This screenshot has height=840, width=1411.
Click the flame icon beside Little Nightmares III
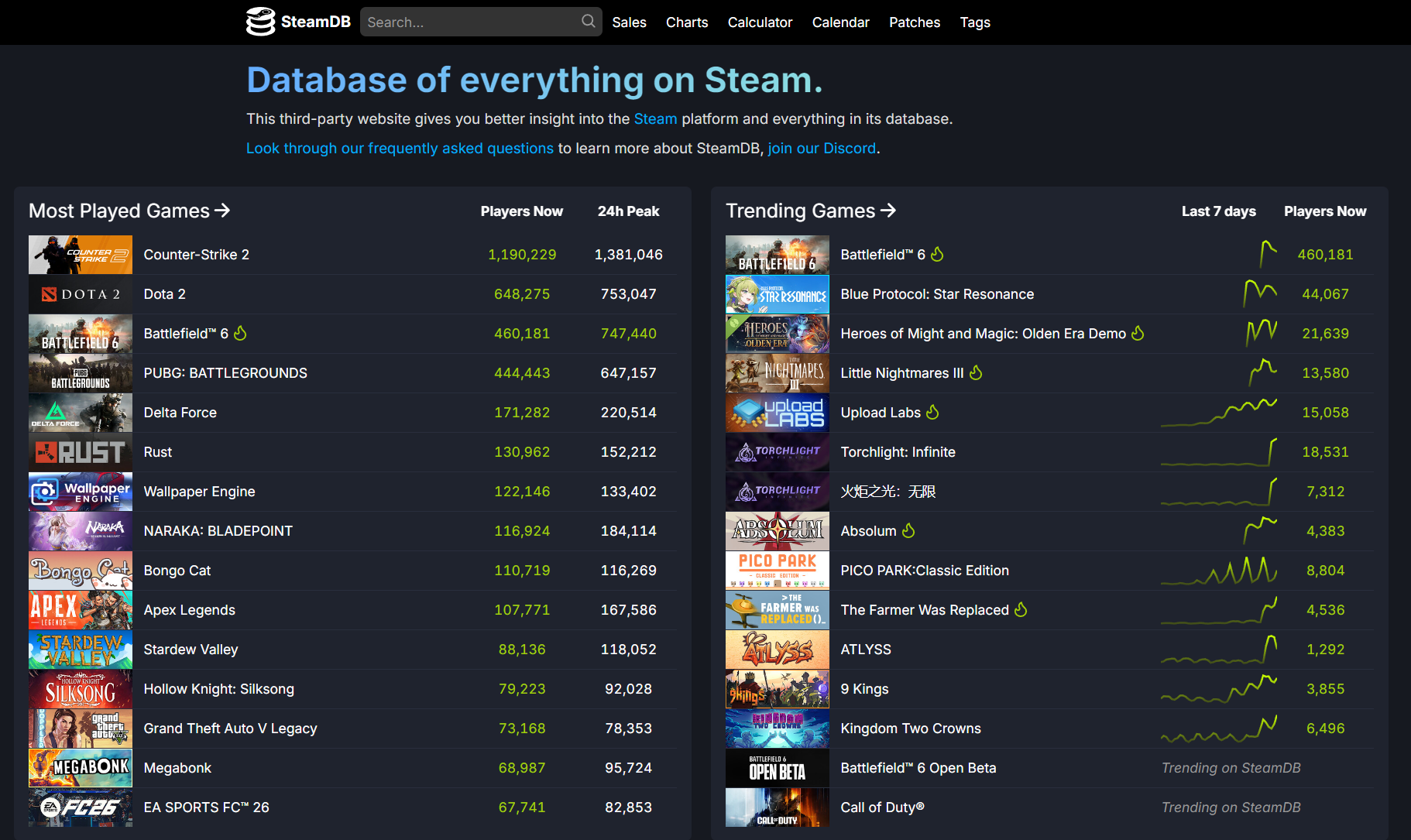click(976, 372)
